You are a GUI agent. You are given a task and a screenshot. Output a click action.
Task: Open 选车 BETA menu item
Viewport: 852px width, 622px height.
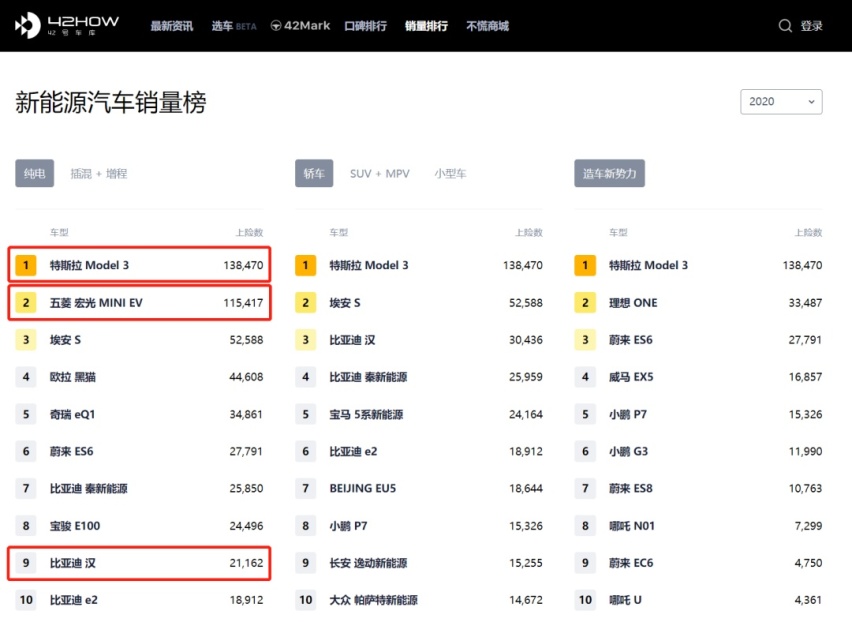click(234, 26)
